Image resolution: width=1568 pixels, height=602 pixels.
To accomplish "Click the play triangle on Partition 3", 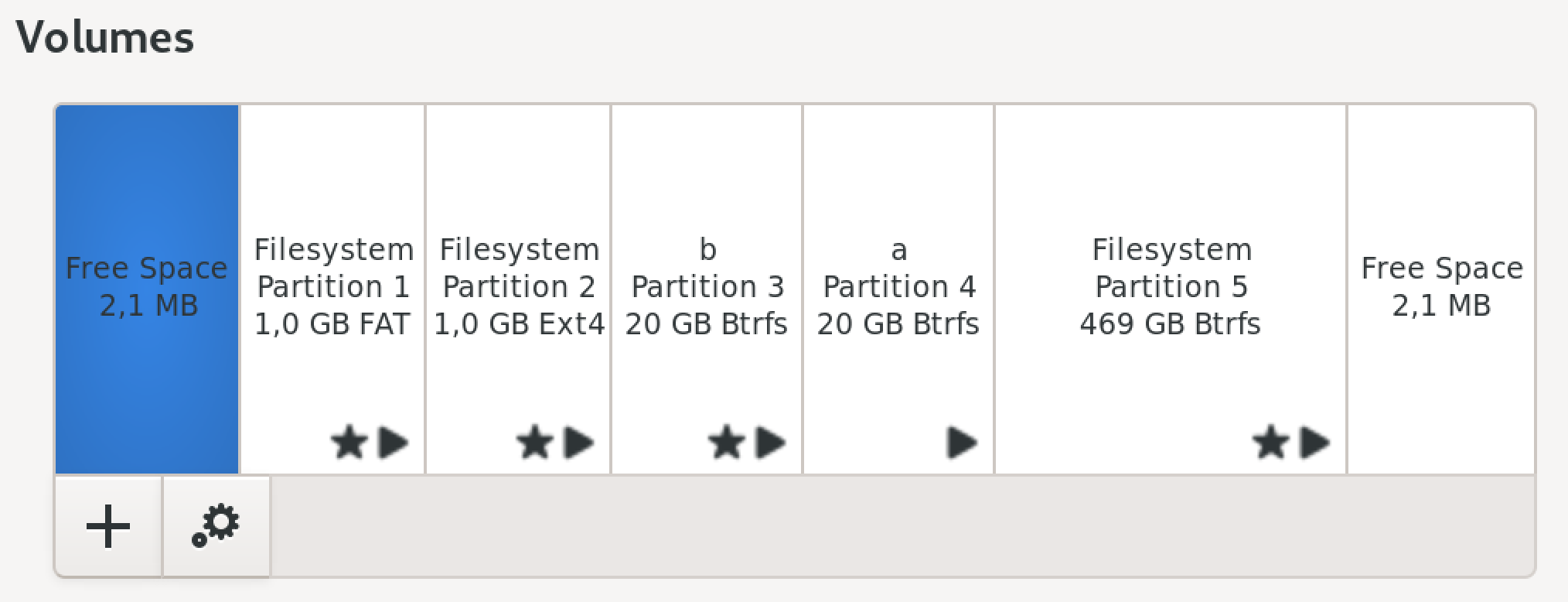I will (x=771, y=443).
